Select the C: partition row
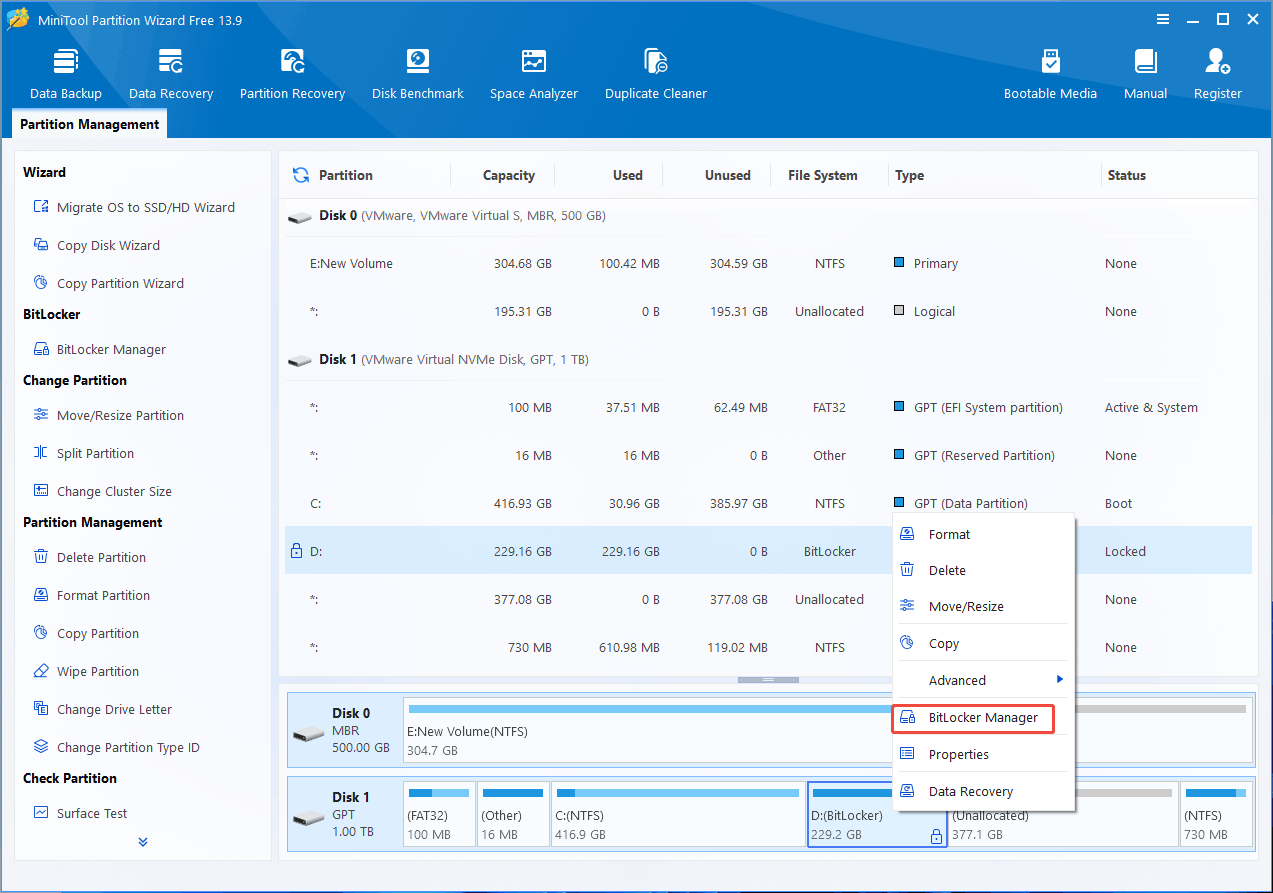This screenshot has width=1273, height=893. [768, 504]
